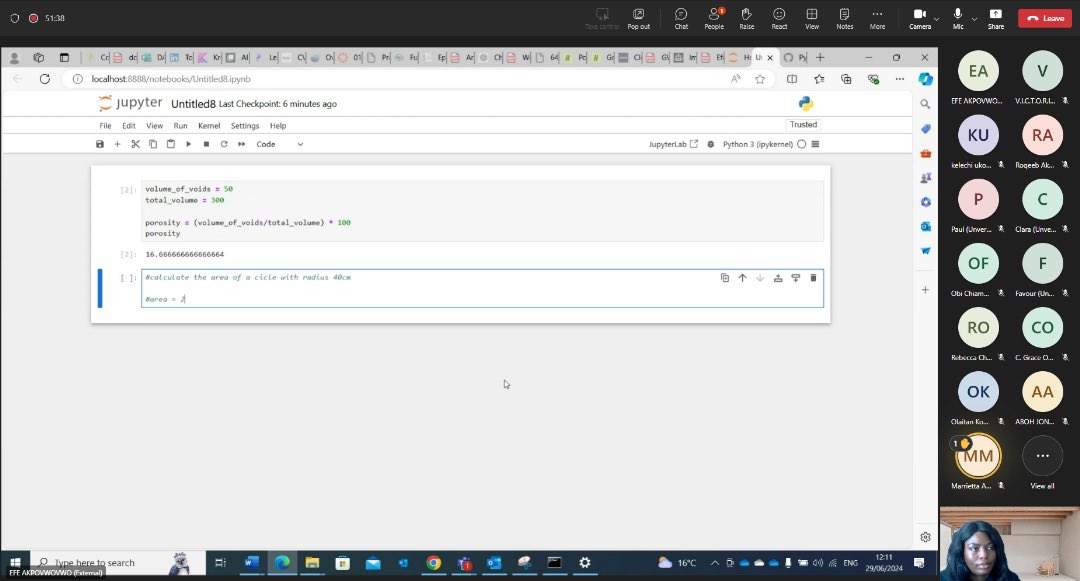Paste cell from clipboard toolbar icon

tap(171, 144)
